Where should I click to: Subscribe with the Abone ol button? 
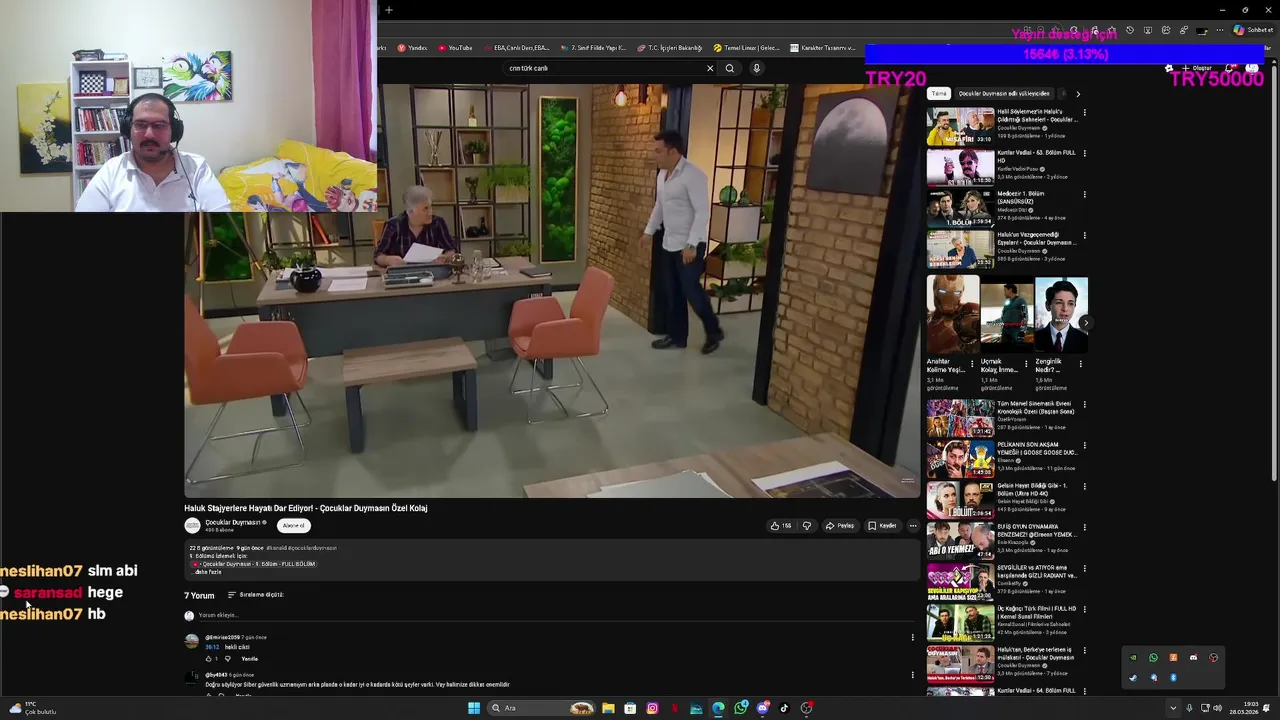(x=293, y=525)
